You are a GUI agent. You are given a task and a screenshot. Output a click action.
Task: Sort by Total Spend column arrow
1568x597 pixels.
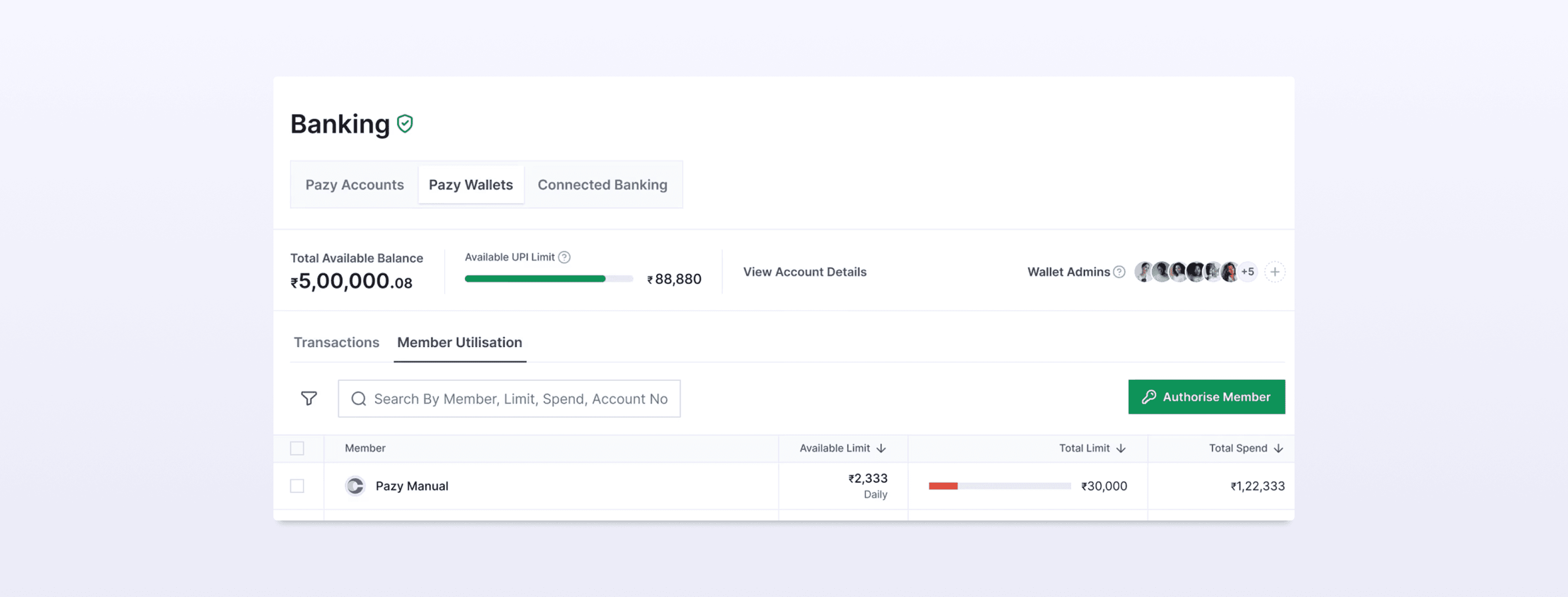pos(1278,448)
